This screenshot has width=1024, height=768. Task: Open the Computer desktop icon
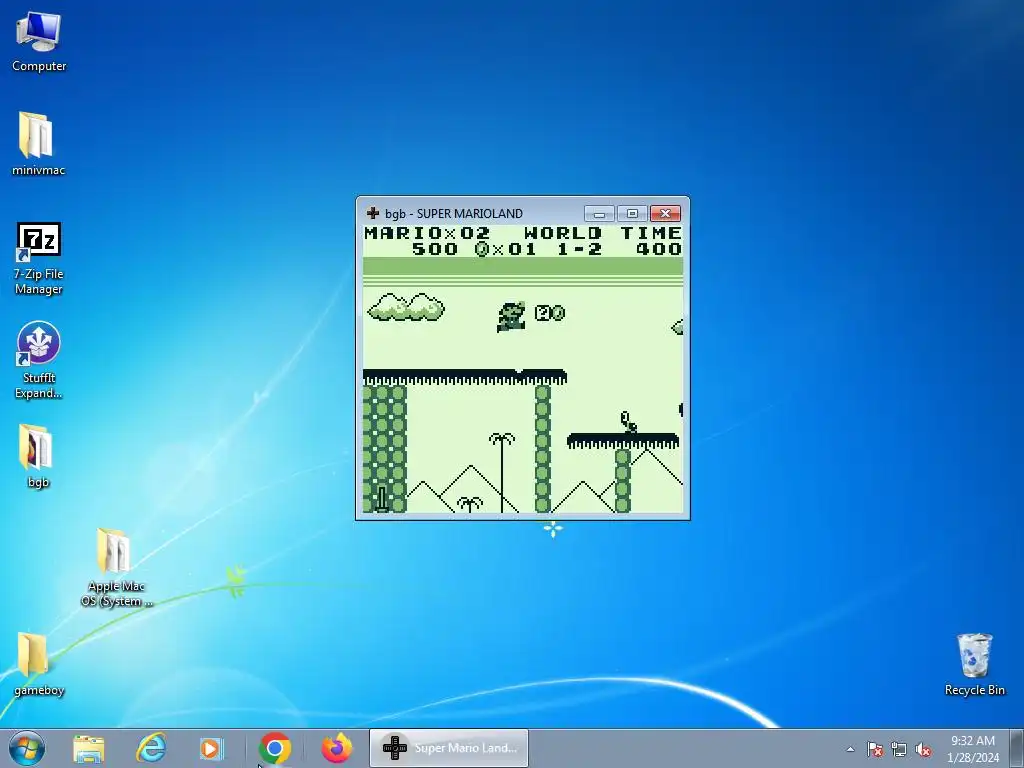click(39, 41)
